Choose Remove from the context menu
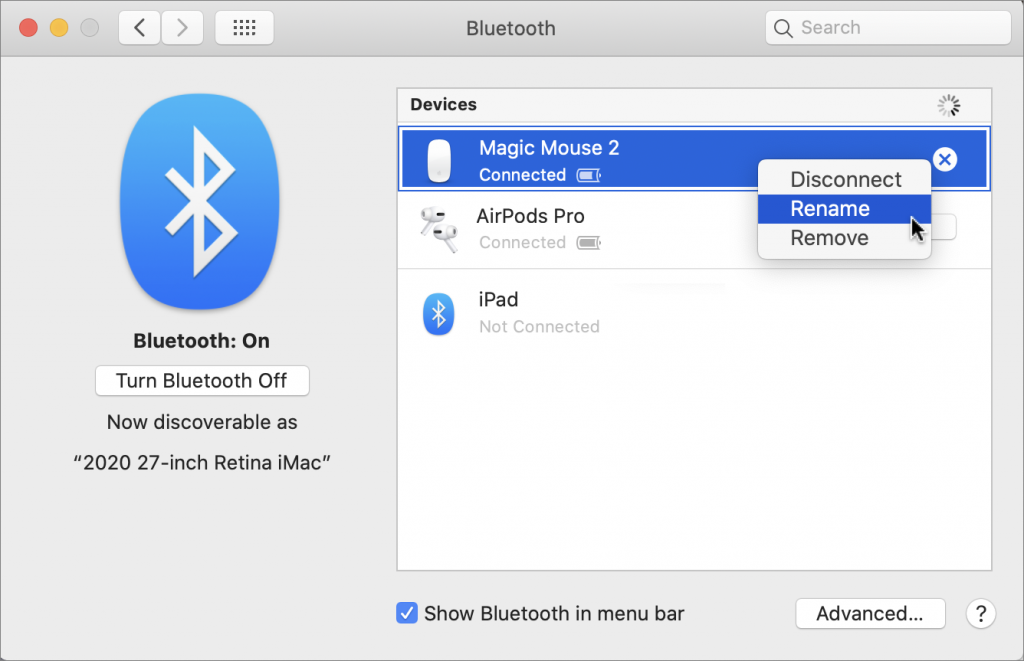This screenshot has width=1024, height=661. click(x=829, y=238)
